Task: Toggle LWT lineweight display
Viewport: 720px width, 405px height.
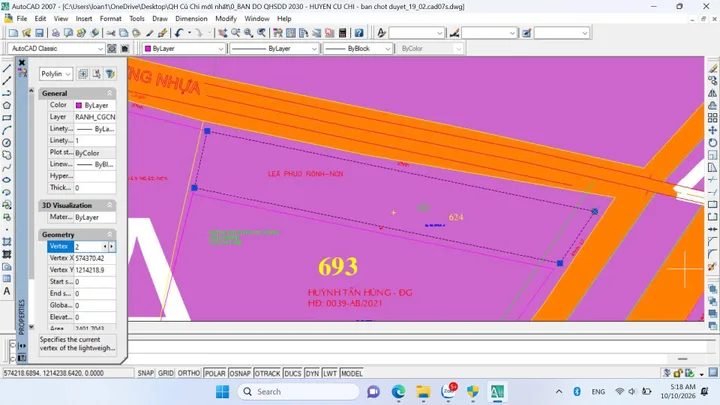Action: tap(330, 373)
